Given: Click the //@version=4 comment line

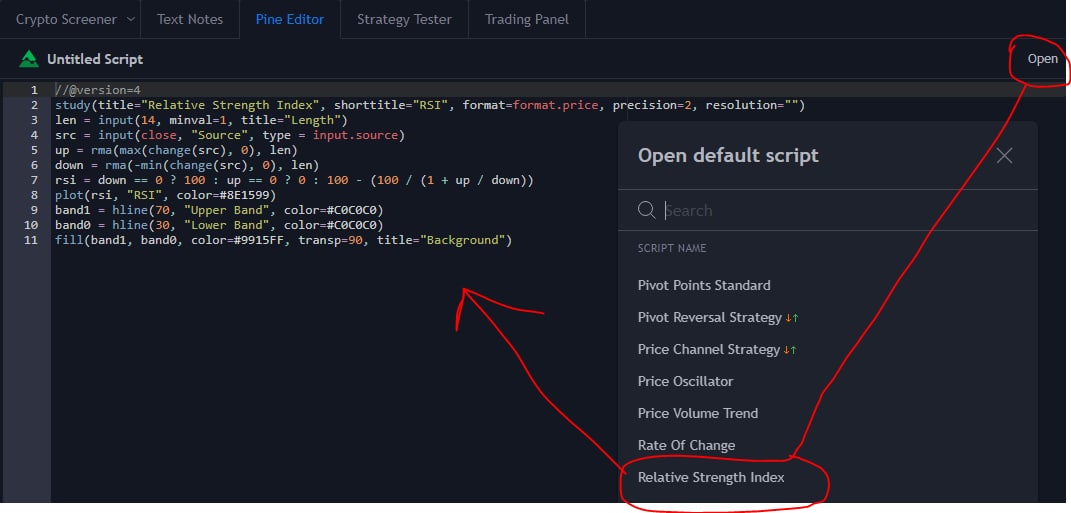Looking at the screenshot, I should (98, 90).
